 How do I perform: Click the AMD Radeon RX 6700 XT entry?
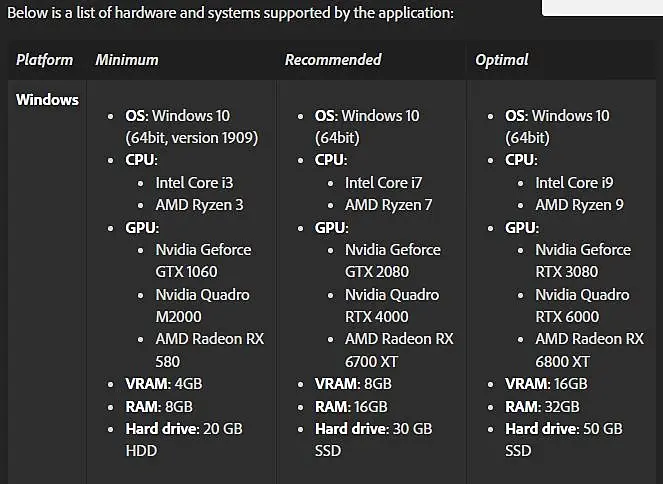[399, 350]
